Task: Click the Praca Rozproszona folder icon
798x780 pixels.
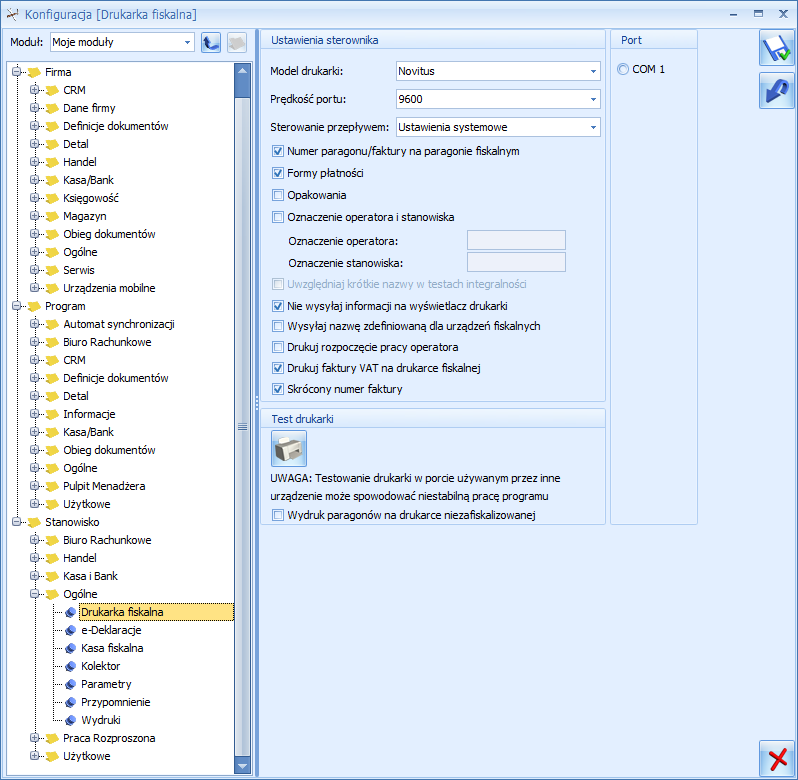Action: [52, 738]
